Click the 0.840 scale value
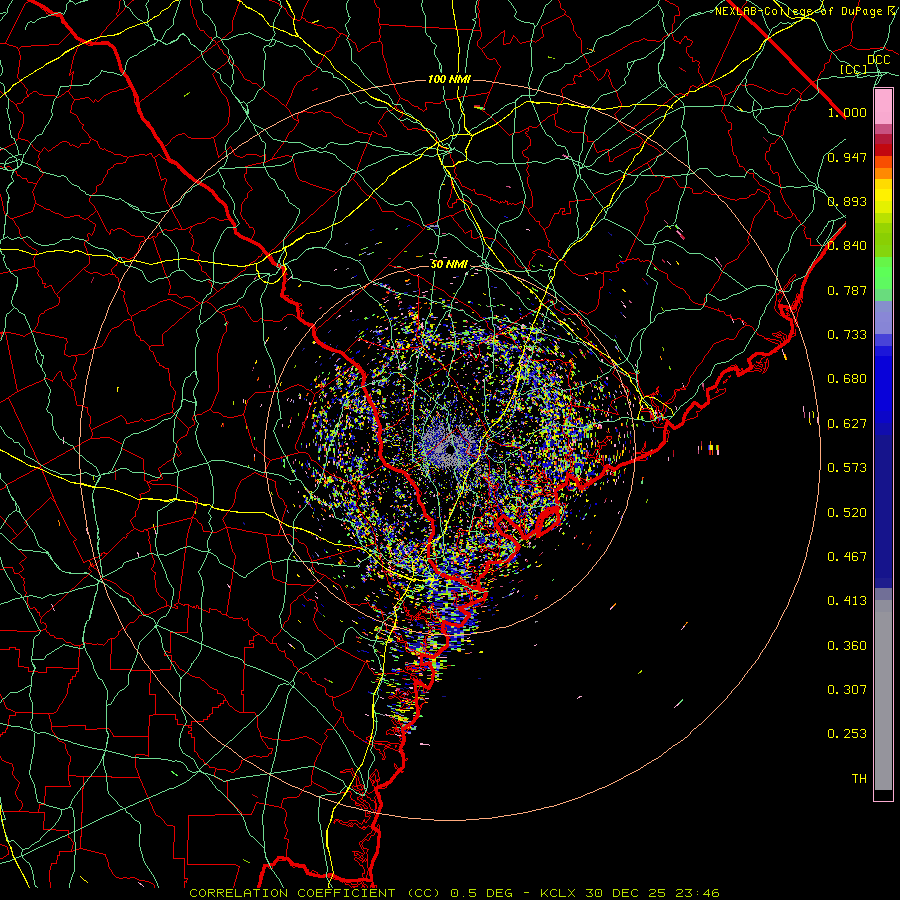The image size is (900, 900). 847,246
